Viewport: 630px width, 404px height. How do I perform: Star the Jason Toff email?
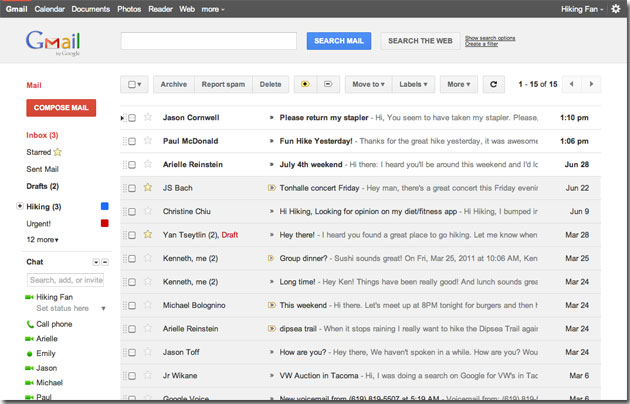(148, 351)
